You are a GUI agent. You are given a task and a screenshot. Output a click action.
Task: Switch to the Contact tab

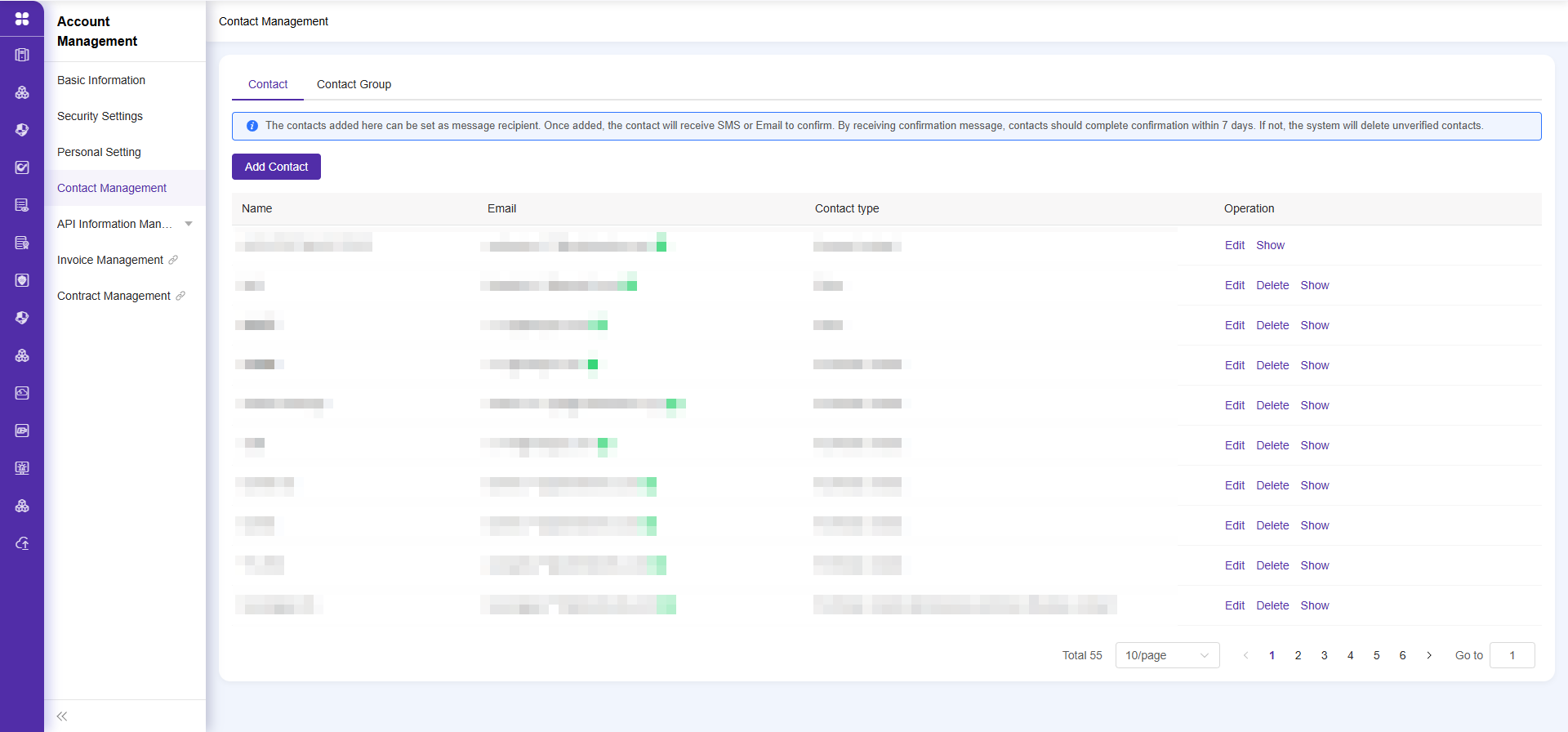pyautogui.click(x=268, y=84)
